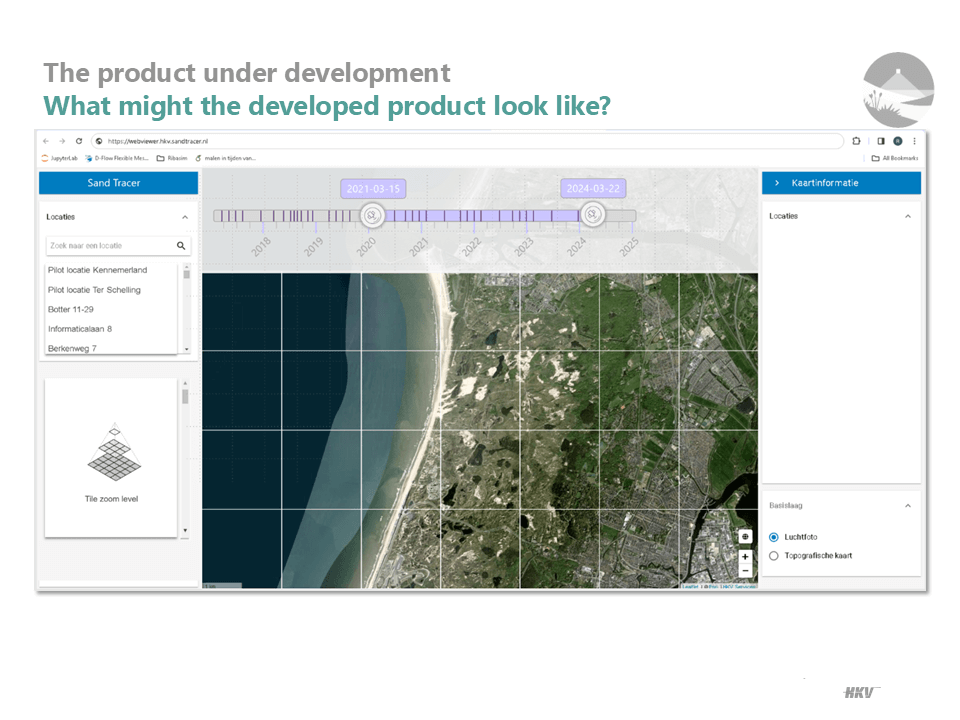
Task: Switch basemap to Topografische kaart
Action: point(773,555)
